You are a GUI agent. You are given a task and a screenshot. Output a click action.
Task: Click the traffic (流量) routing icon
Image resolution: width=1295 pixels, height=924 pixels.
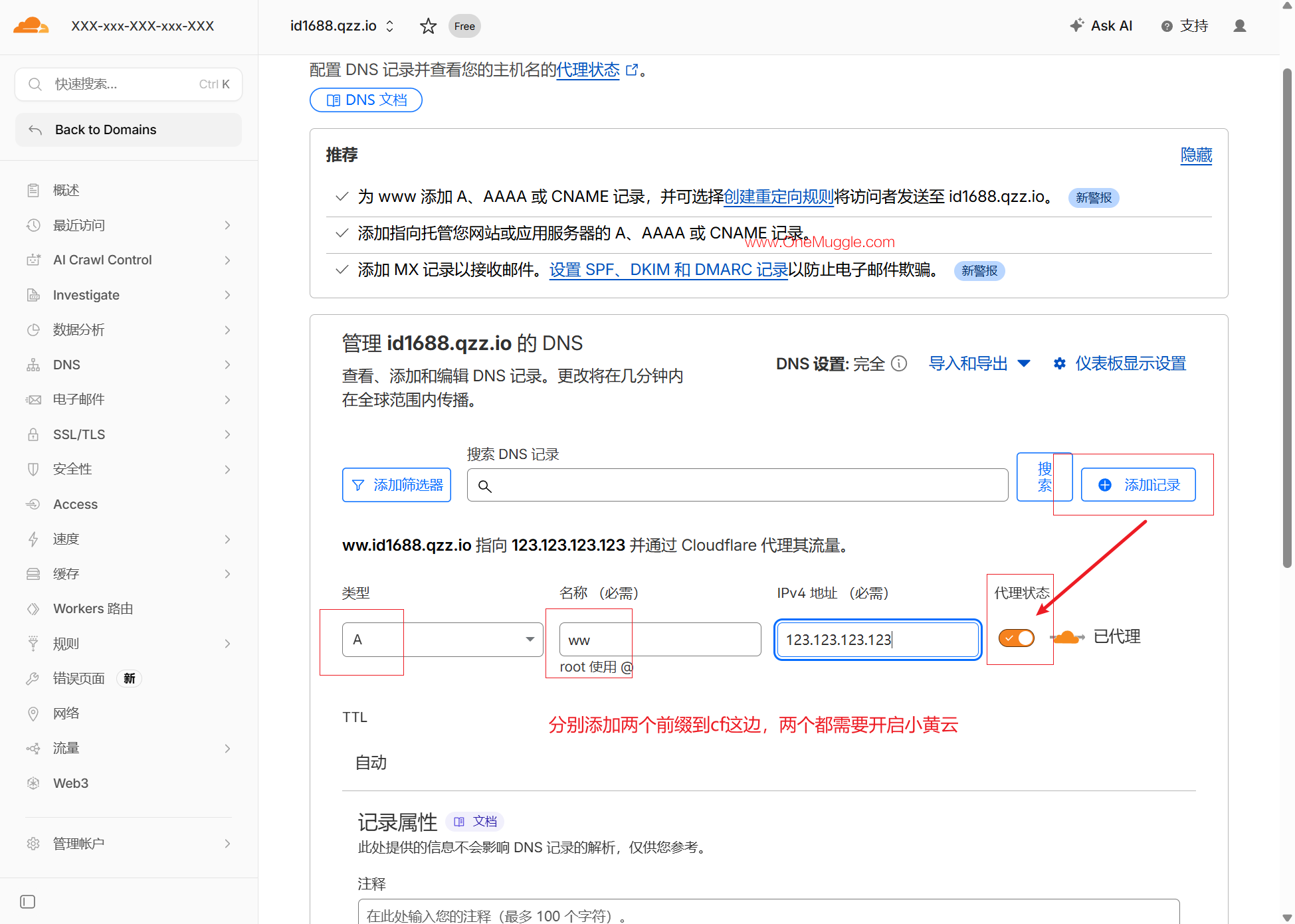(x=33, y=749)
